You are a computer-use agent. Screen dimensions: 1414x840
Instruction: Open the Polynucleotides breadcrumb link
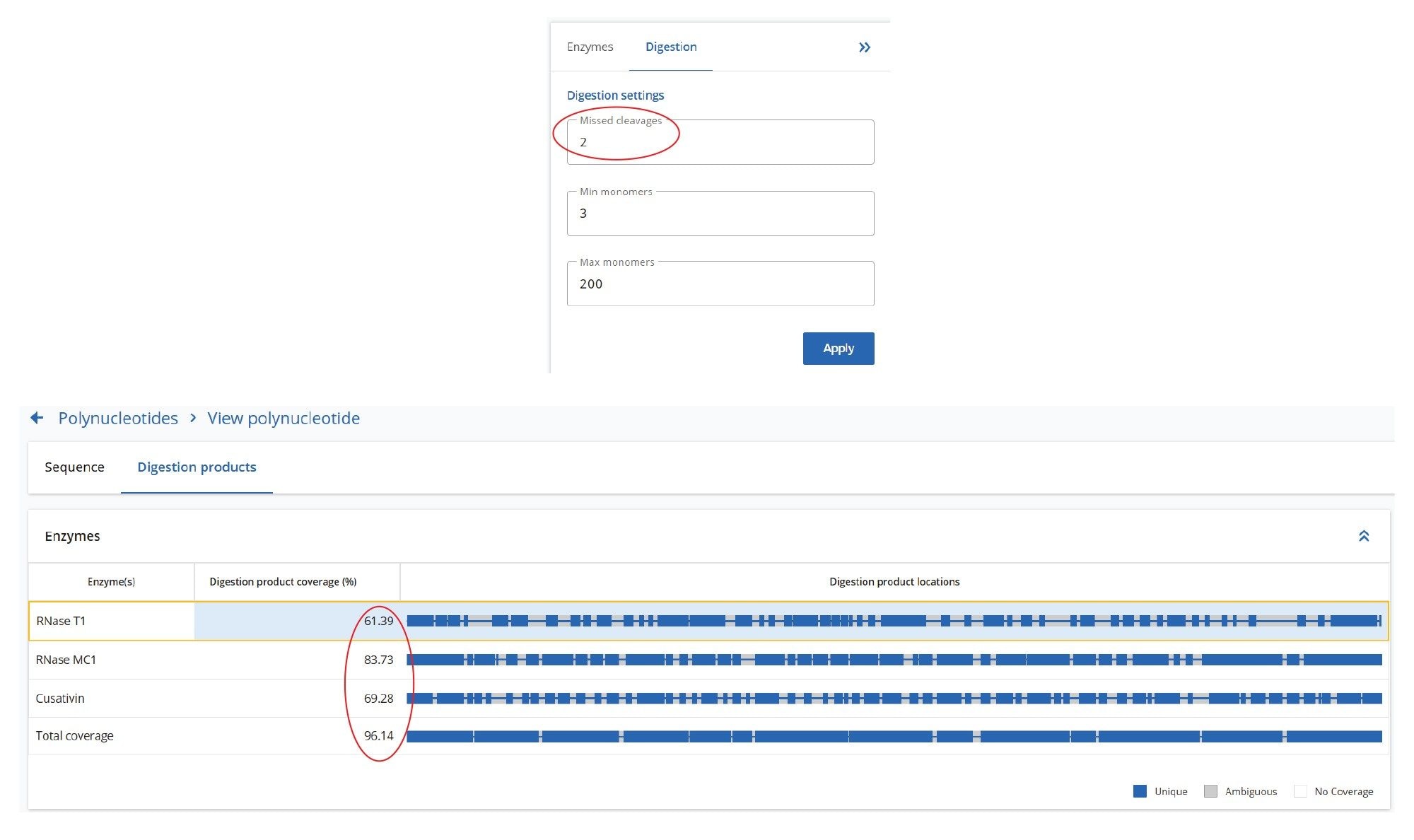tap(118, 418)
